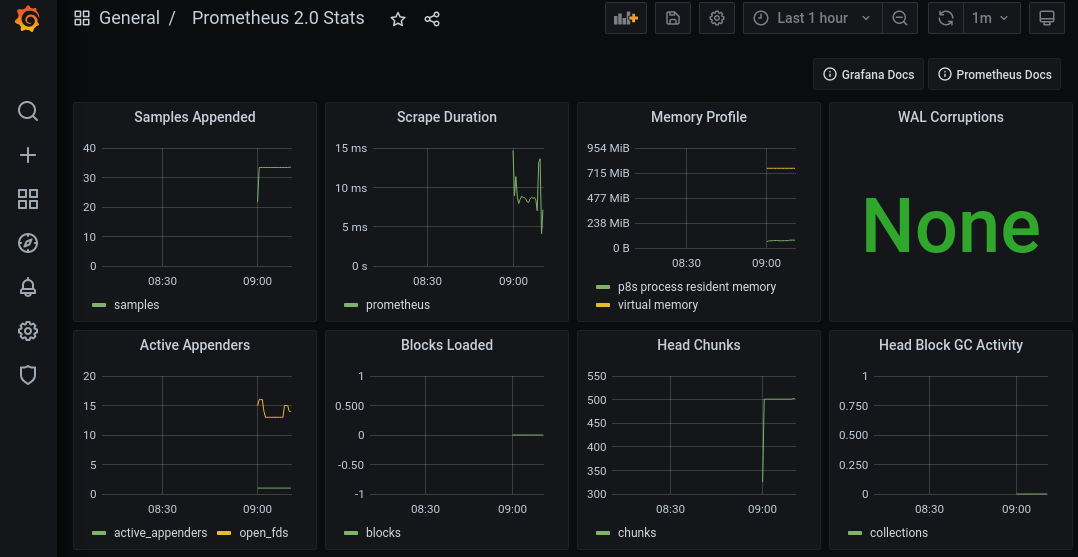The width and height of the screenshot is (1078, 557).
Task: Open the Samples Appended panel title menu
Action: pyautogui.click(x=195, y=117)
